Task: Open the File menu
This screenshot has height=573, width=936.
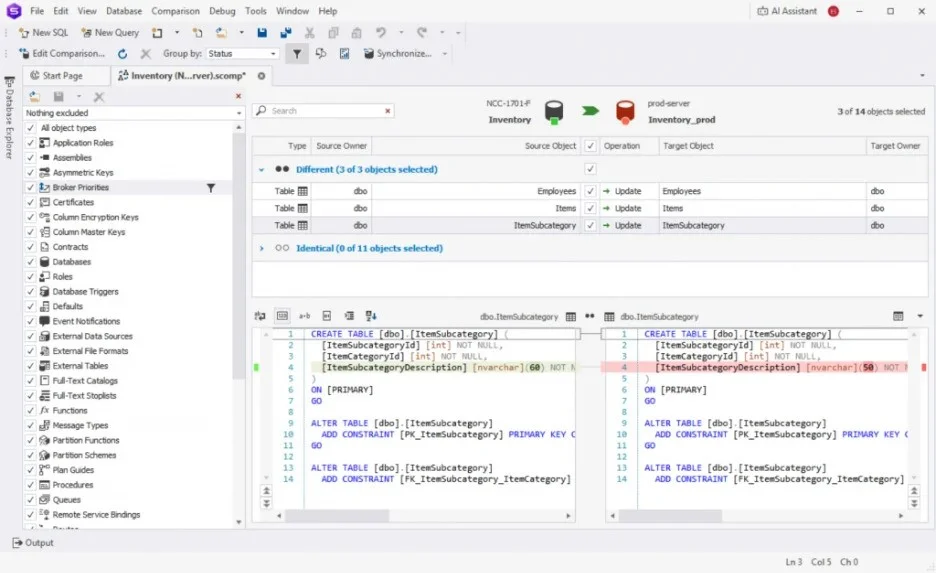Action: tap(37, 11)
